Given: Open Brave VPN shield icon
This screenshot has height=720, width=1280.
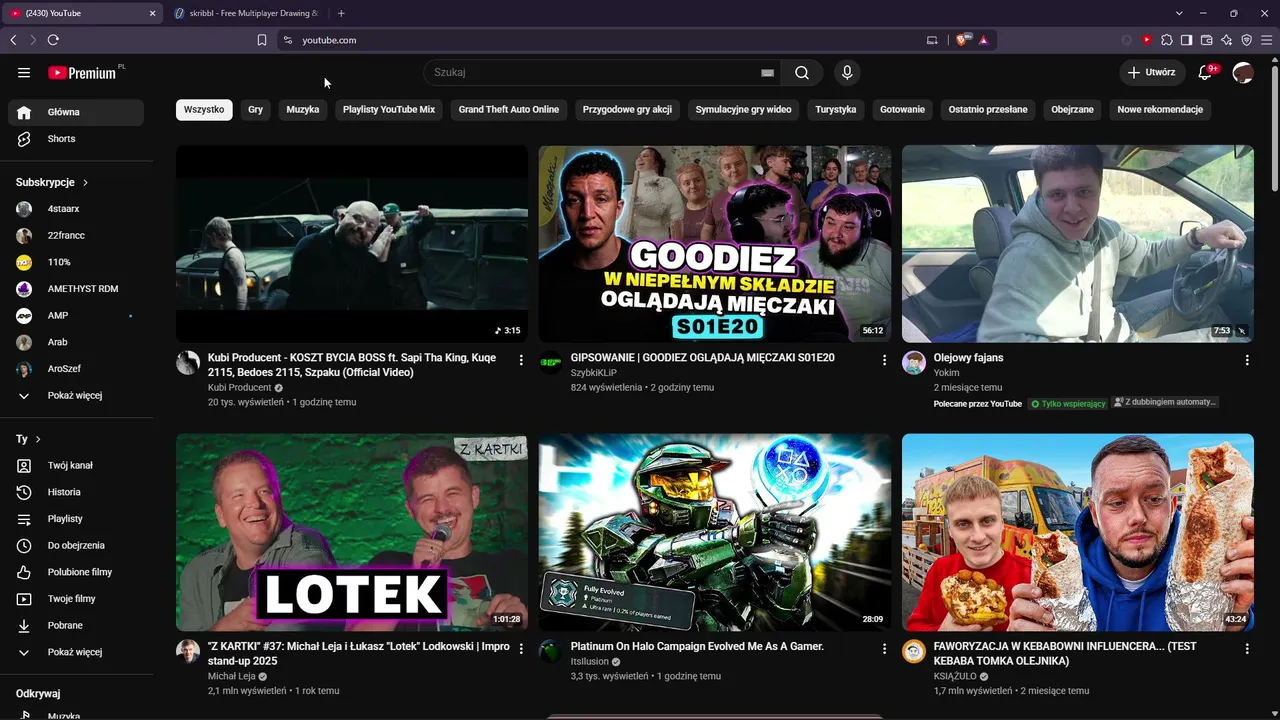Looking at the screenshot, I should (1246, 40).
